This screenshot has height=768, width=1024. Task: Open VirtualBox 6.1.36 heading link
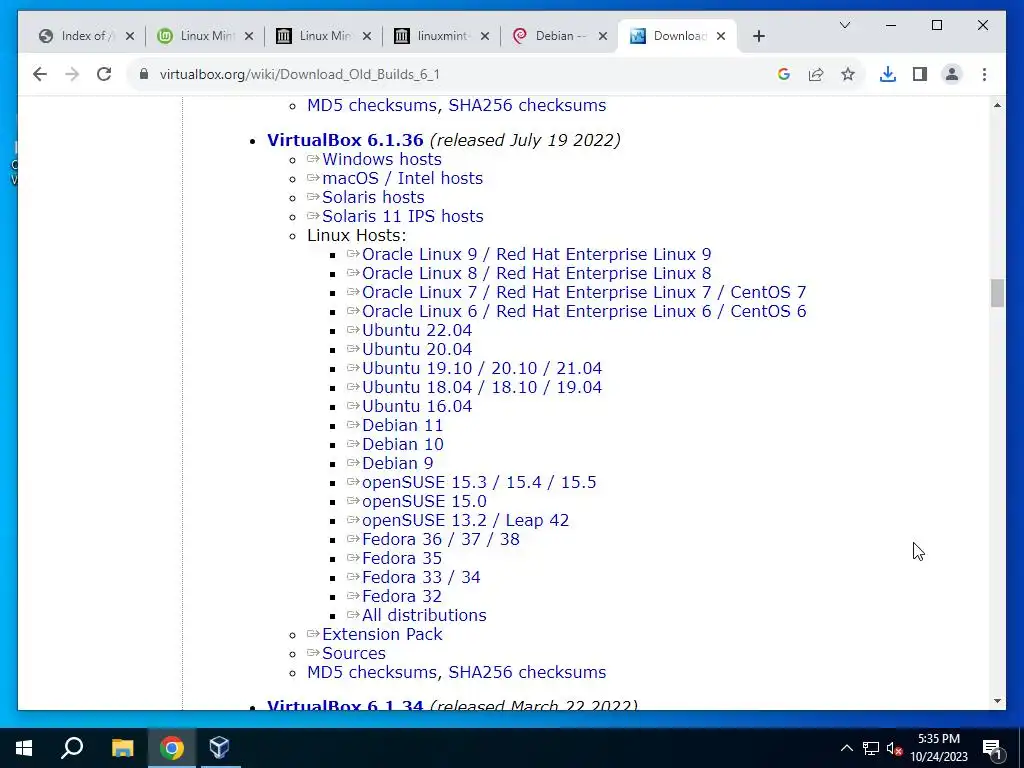(345, 140)
